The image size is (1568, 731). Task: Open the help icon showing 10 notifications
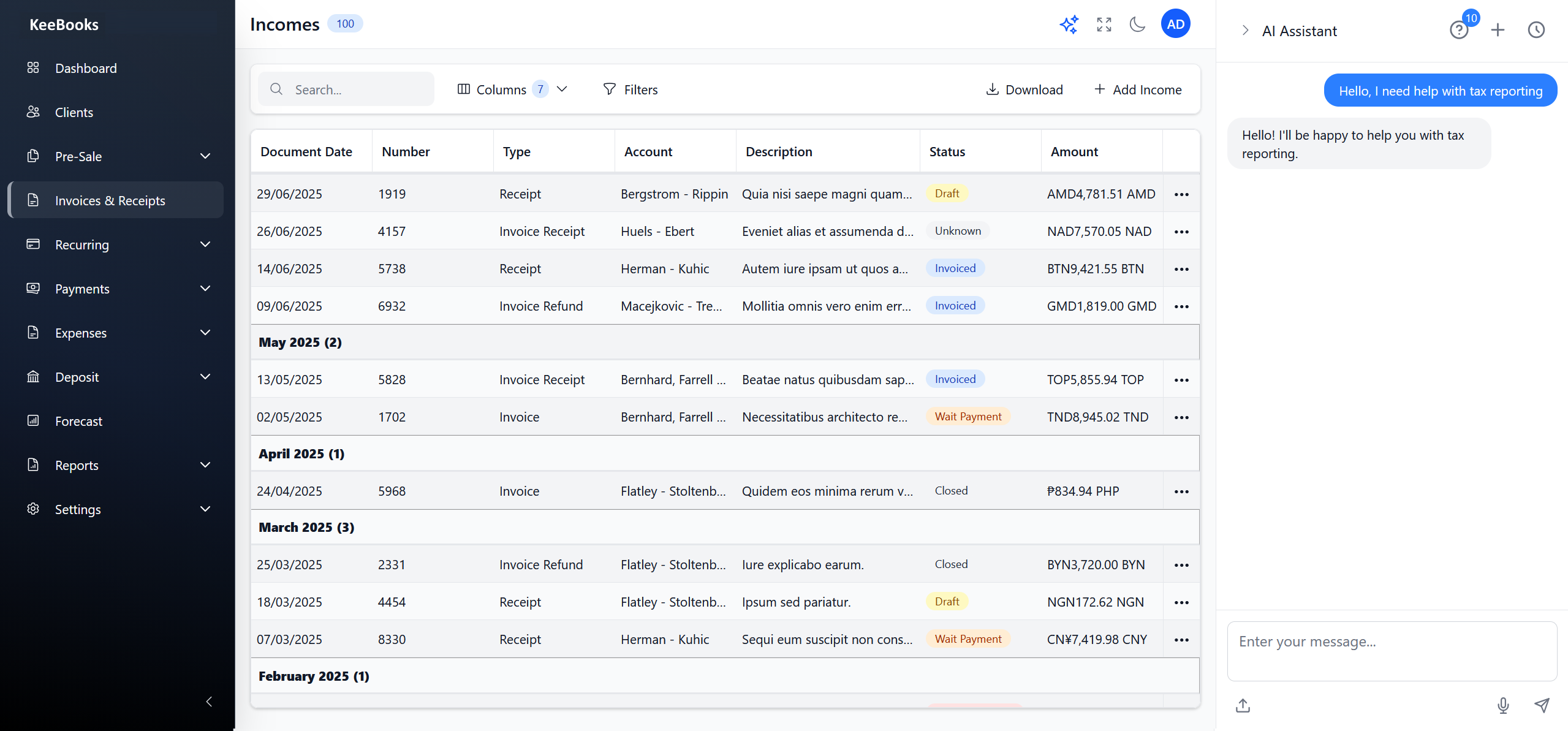pos(1460,29)
